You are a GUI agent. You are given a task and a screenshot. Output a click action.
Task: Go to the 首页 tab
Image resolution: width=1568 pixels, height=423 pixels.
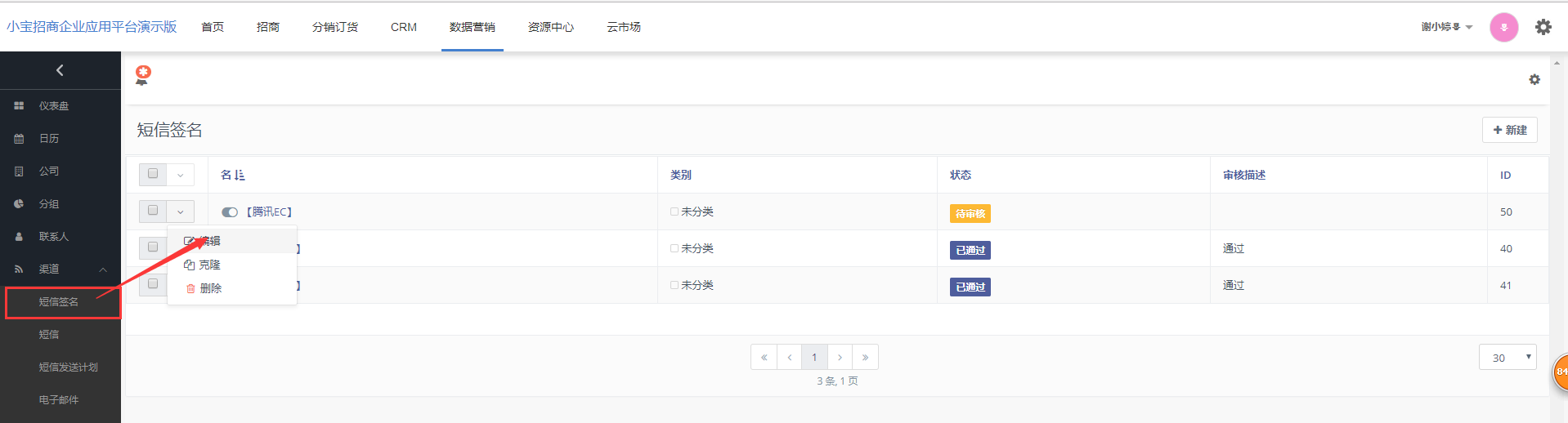coord(213,27)
